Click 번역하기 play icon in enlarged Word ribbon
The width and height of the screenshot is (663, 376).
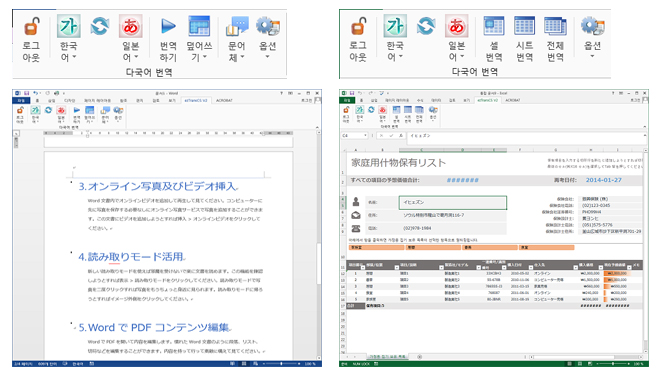tap(168, 26)
